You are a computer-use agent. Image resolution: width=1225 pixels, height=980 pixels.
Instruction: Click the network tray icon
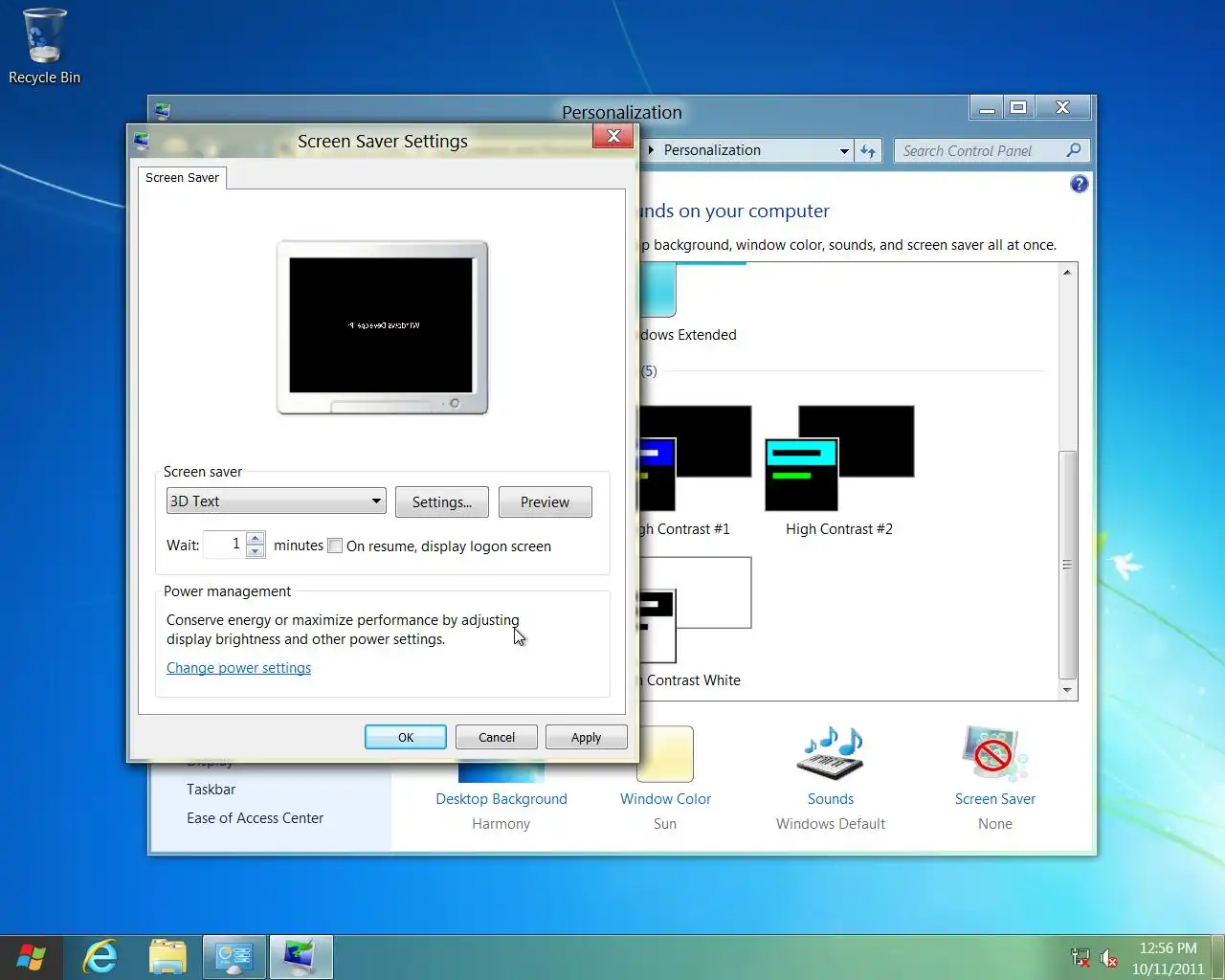(1080, 957)
